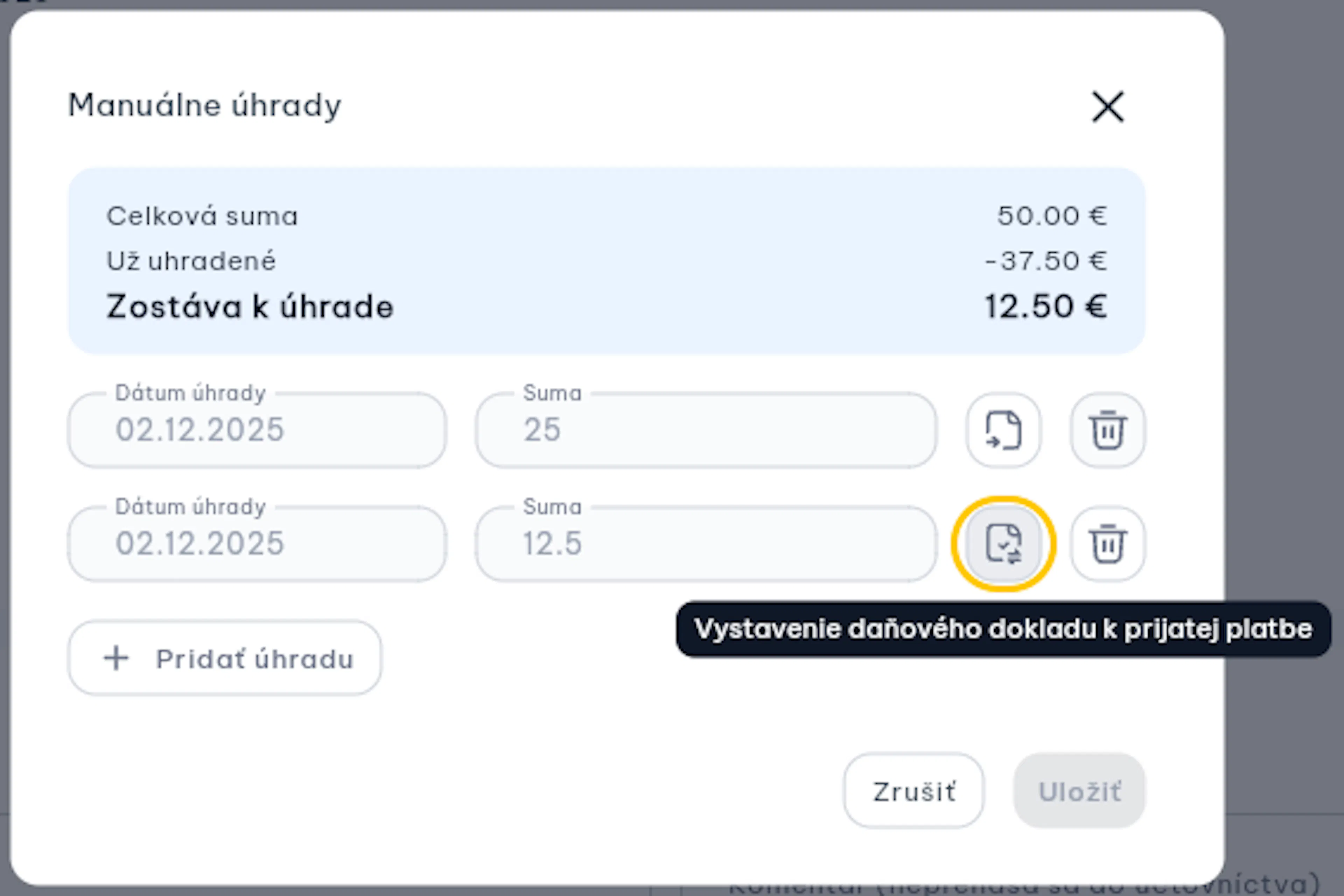Click the plus icon in Pridať úhradu
The height and width of the screenshot is (896, 1344).
(x=116, y=658)
